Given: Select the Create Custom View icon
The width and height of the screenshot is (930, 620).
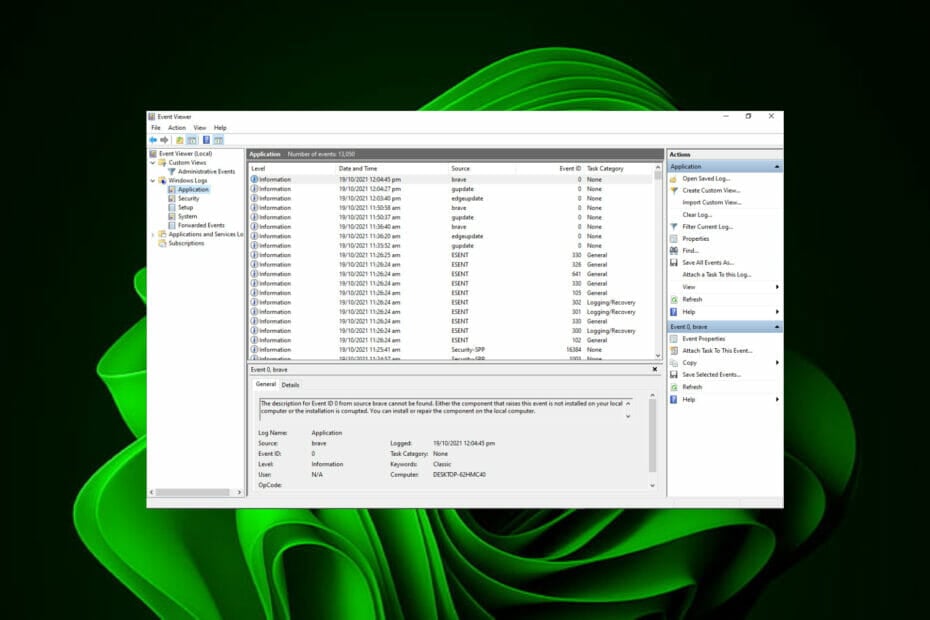Looking at the screenshot, I should click(674, 191).
